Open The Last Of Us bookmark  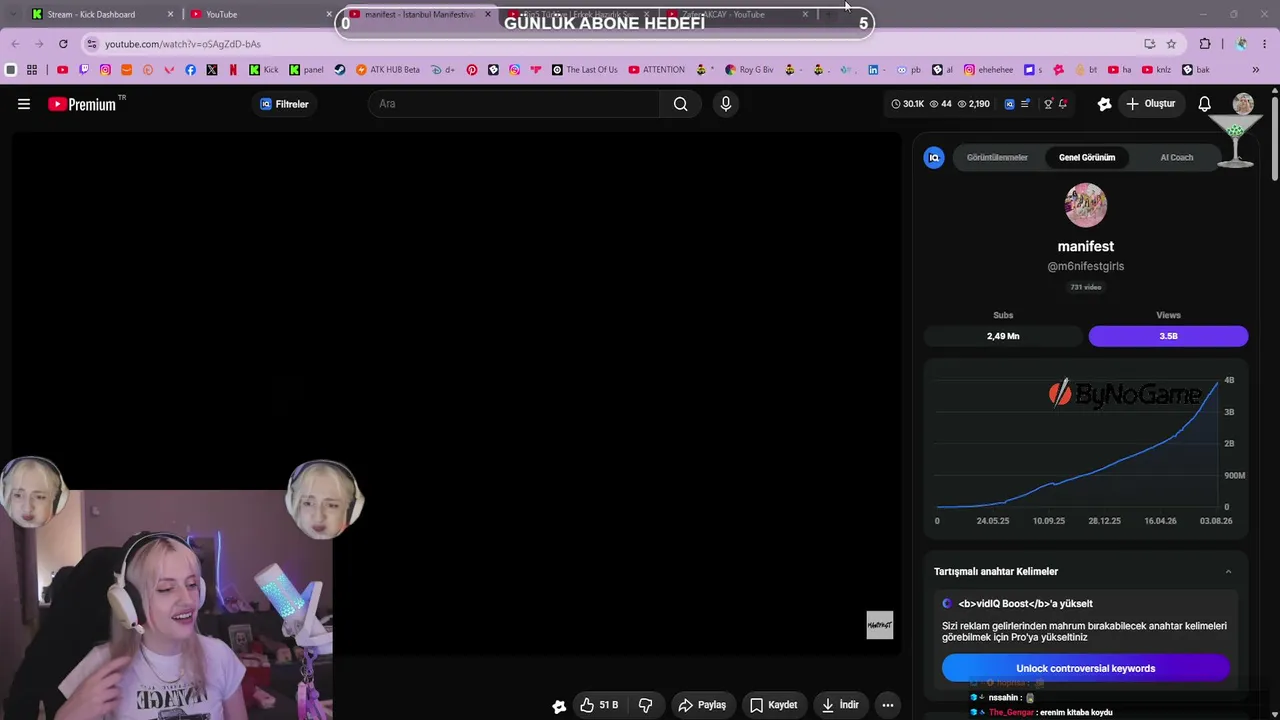point(584,70)
